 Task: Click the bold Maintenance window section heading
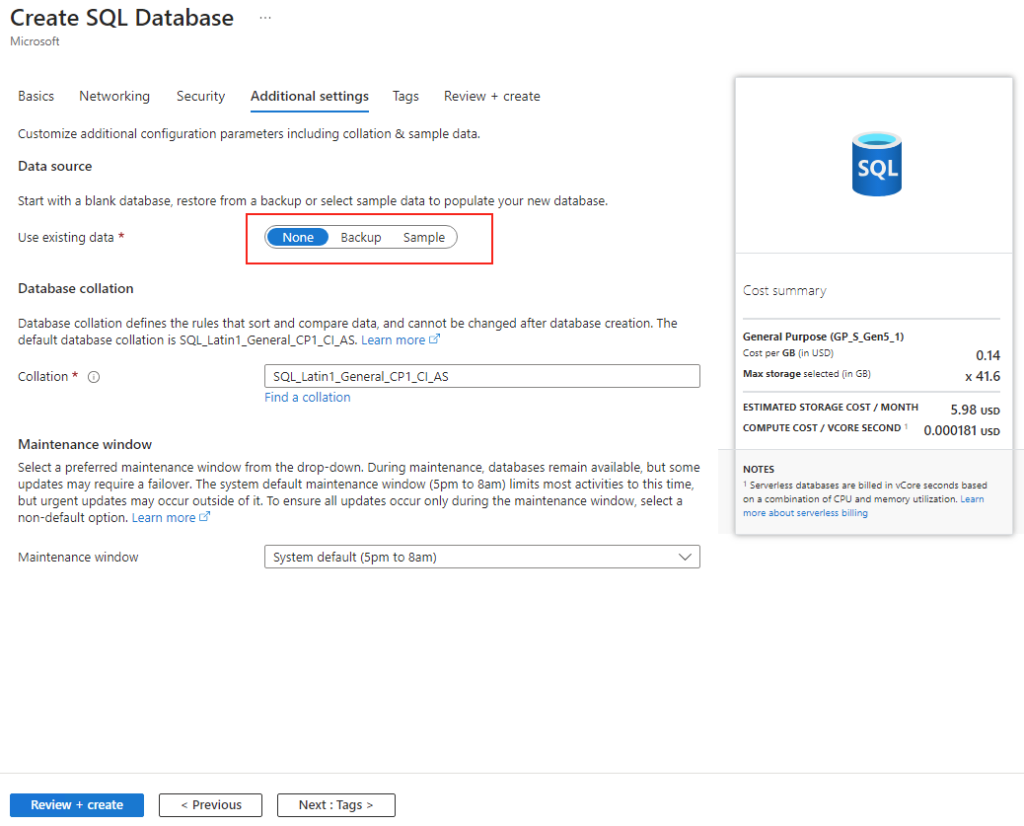[x=85, y=445]
